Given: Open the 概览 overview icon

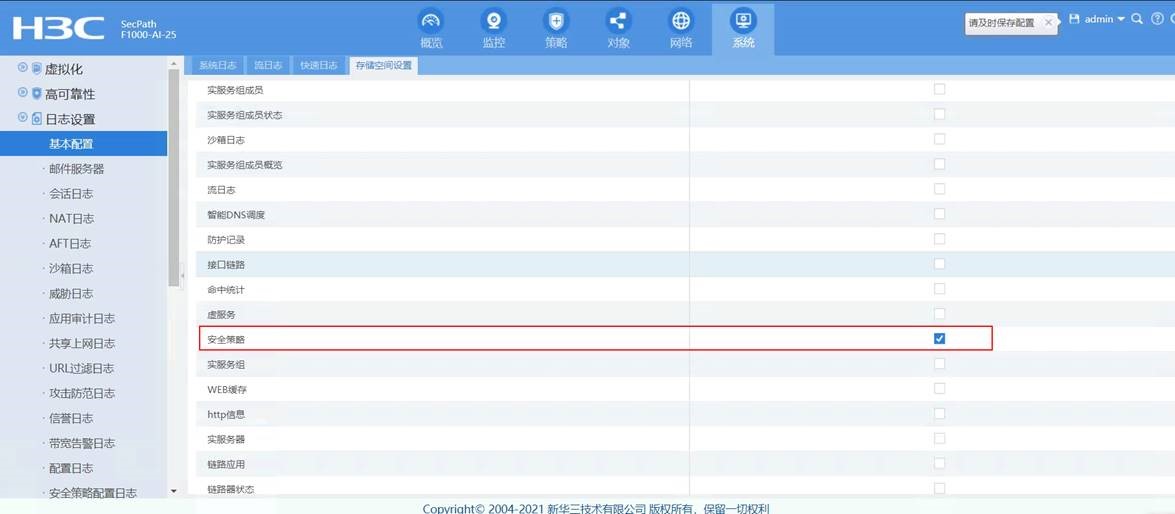Looking at the screenshot, I should click(431, 20).
